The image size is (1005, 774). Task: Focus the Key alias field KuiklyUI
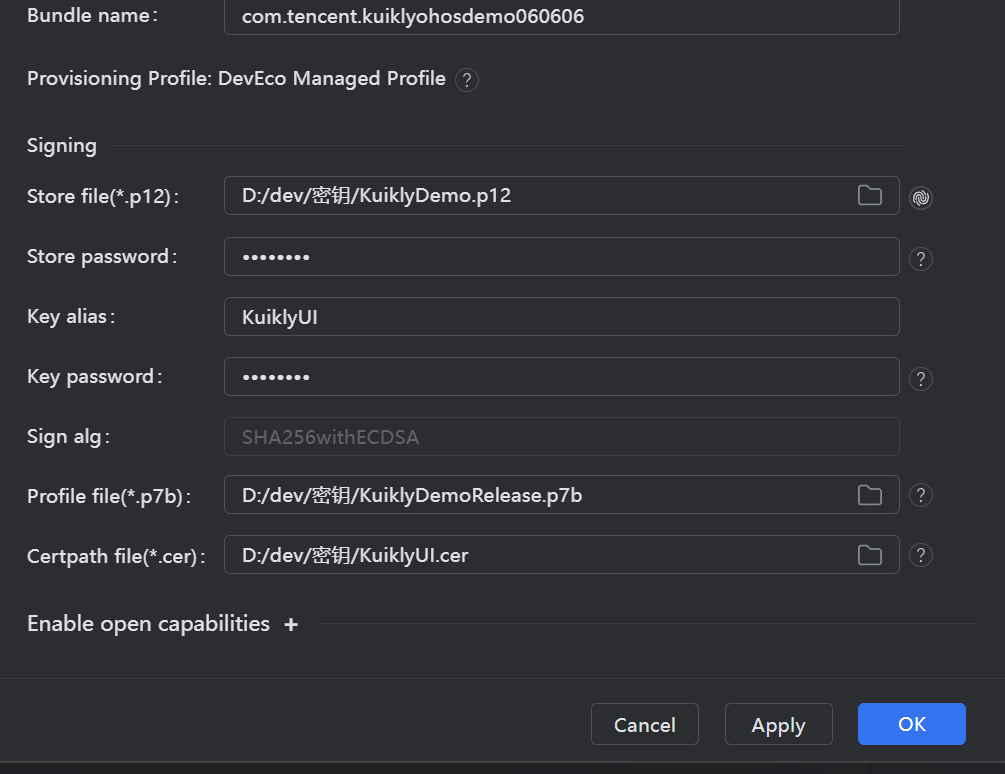coord(561,317)
